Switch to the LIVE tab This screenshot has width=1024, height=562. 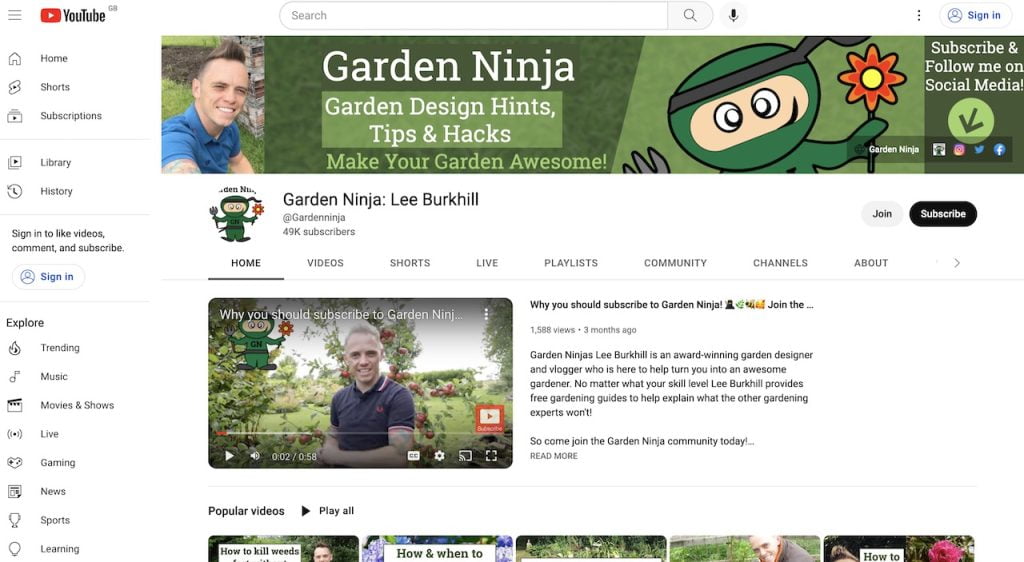487,263
